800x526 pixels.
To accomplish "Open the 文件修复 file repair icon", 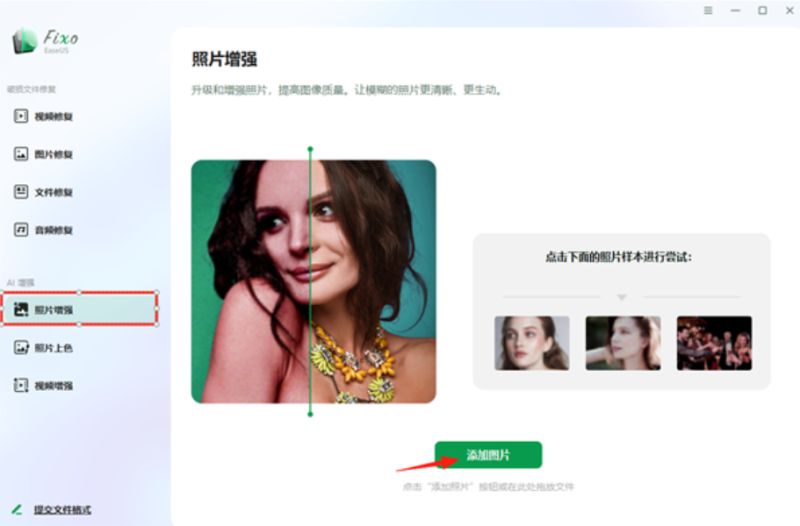I will pyautogui.click(x=21, y=192).
